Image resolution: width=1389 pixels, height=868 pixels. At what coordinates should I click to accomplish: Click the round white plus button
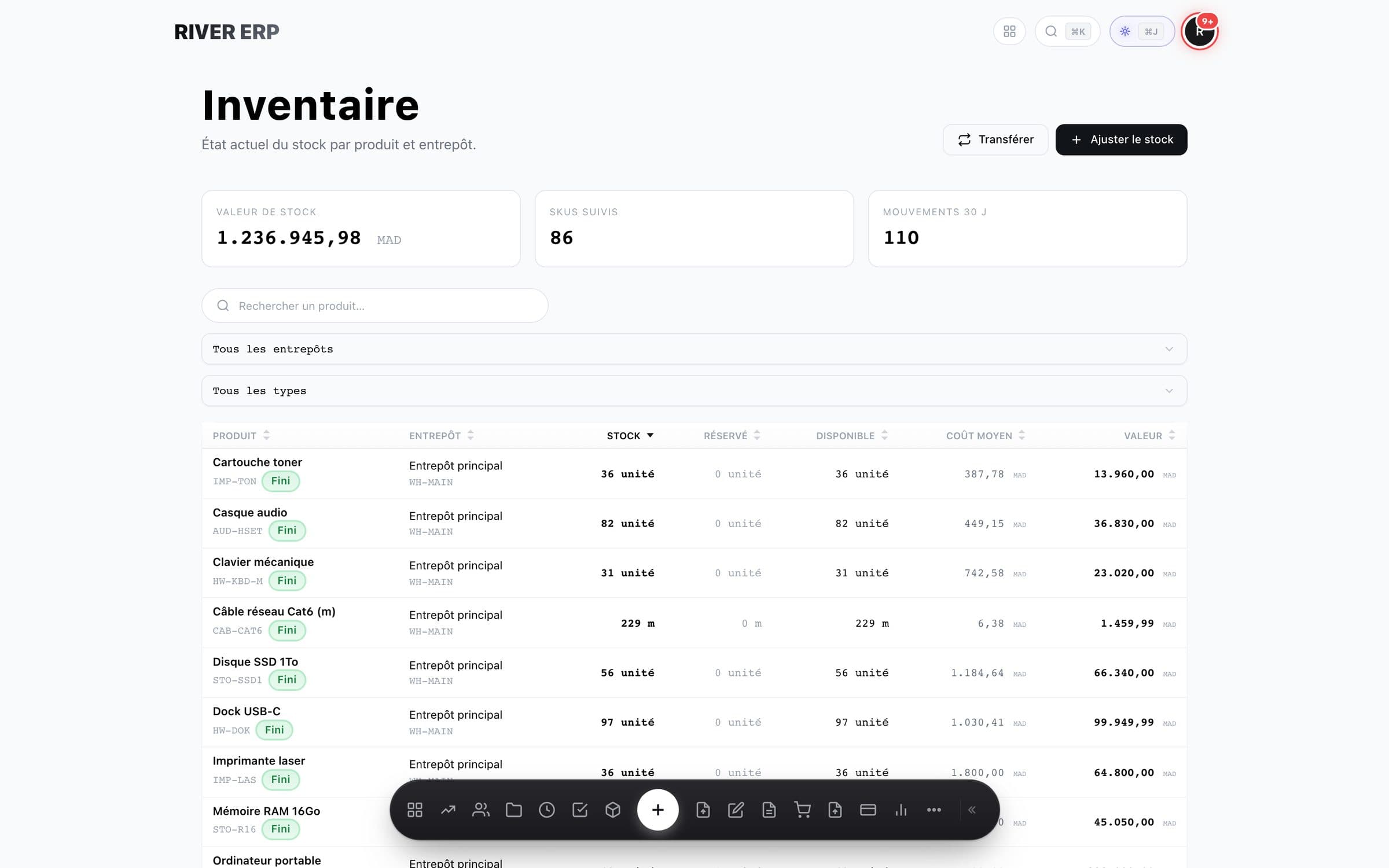click(657, 810)
